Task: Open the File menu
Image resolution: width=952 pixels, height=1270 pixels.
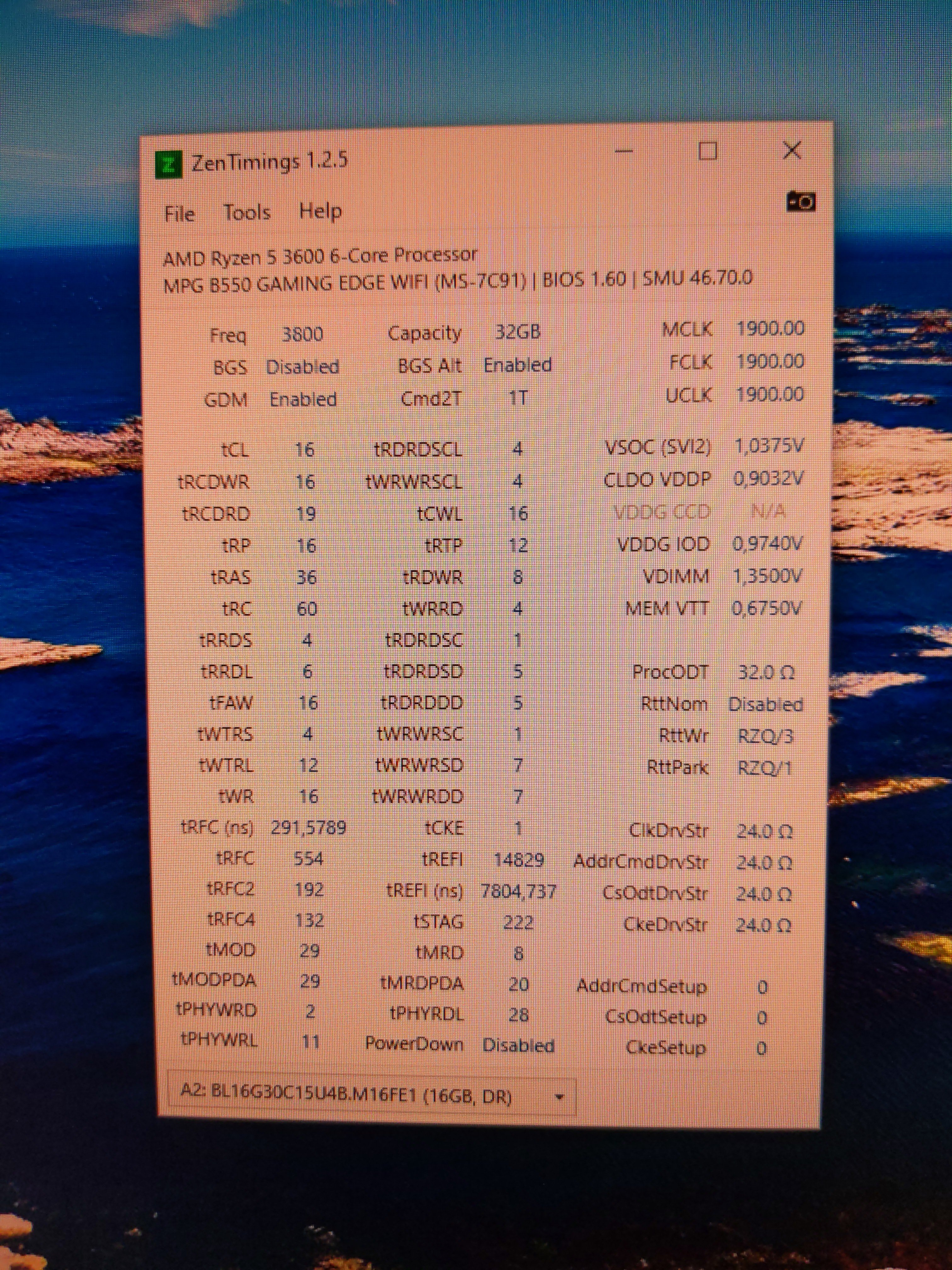Action: pos(179,214)
